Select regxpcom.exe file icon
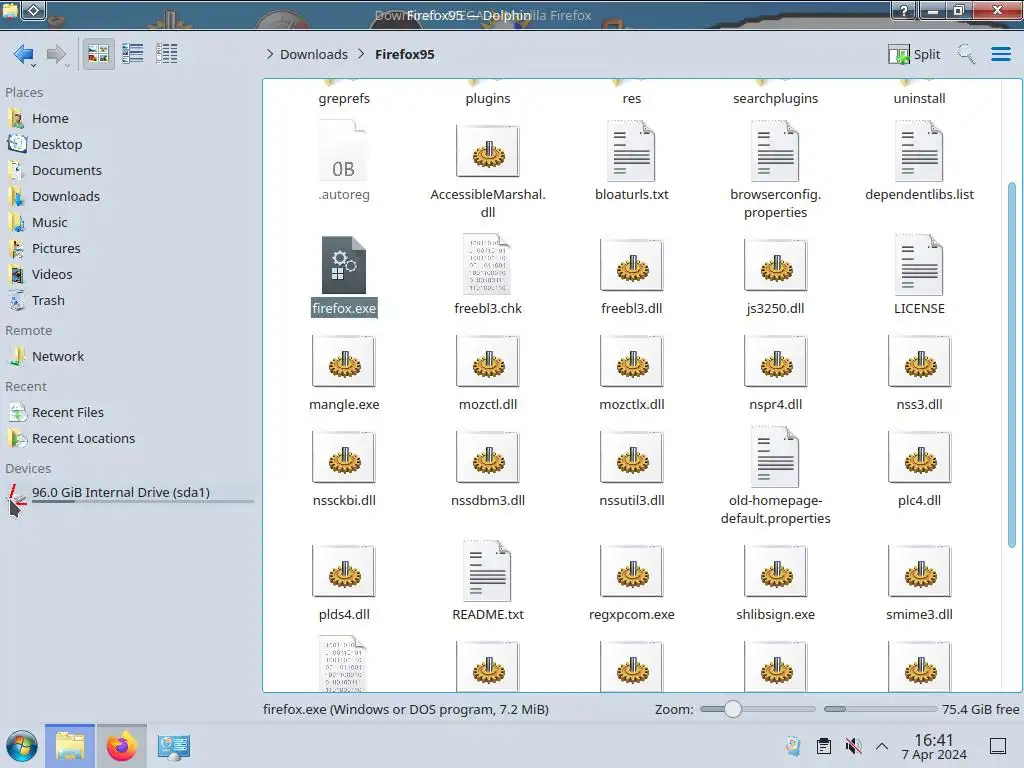The image size is (1024, 768). point(632,571)
